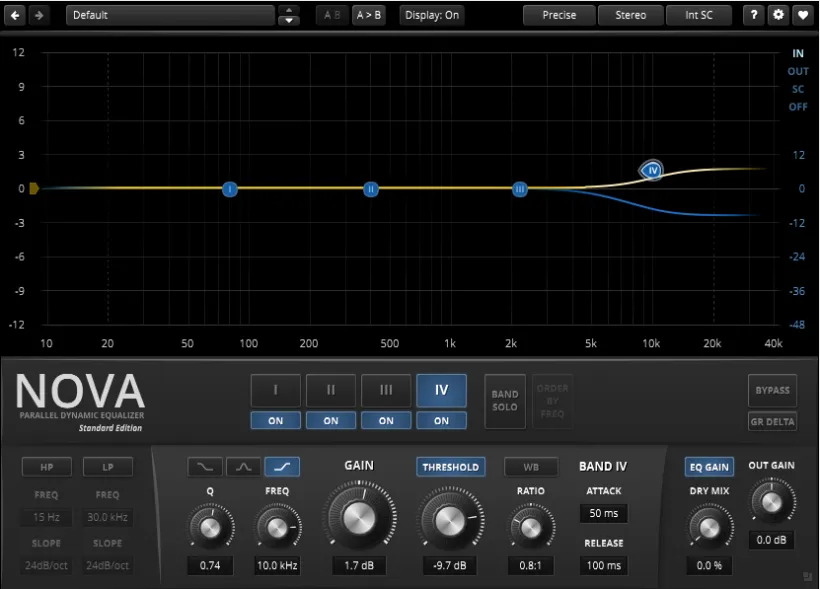Screen dimensions: 820x589
Task: Show OUT analyzer display
Action: 798,71
